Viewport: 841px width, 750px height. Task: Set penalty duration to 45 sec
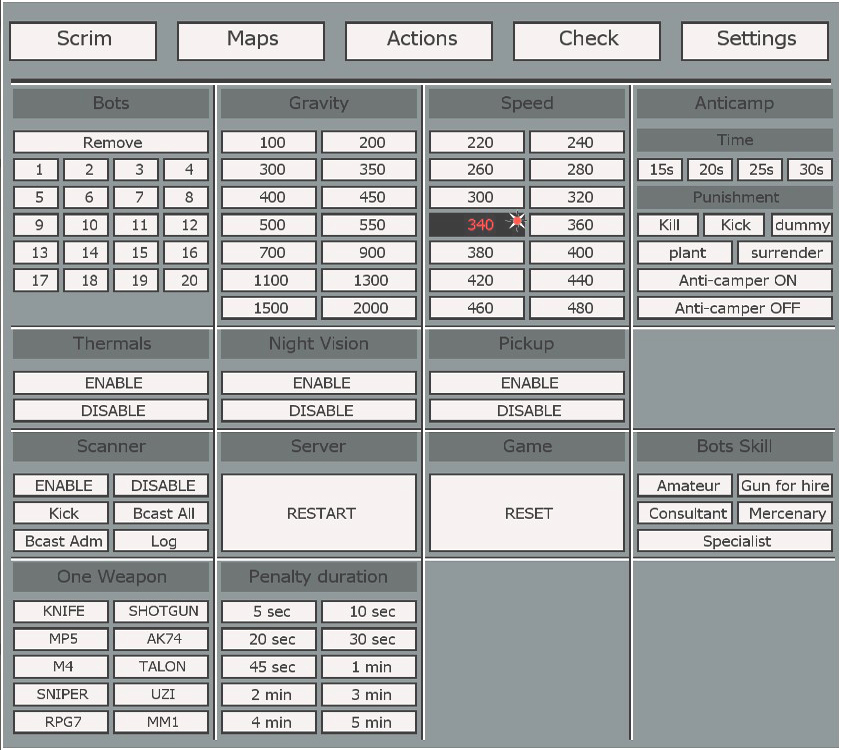(x=269, y=667)
